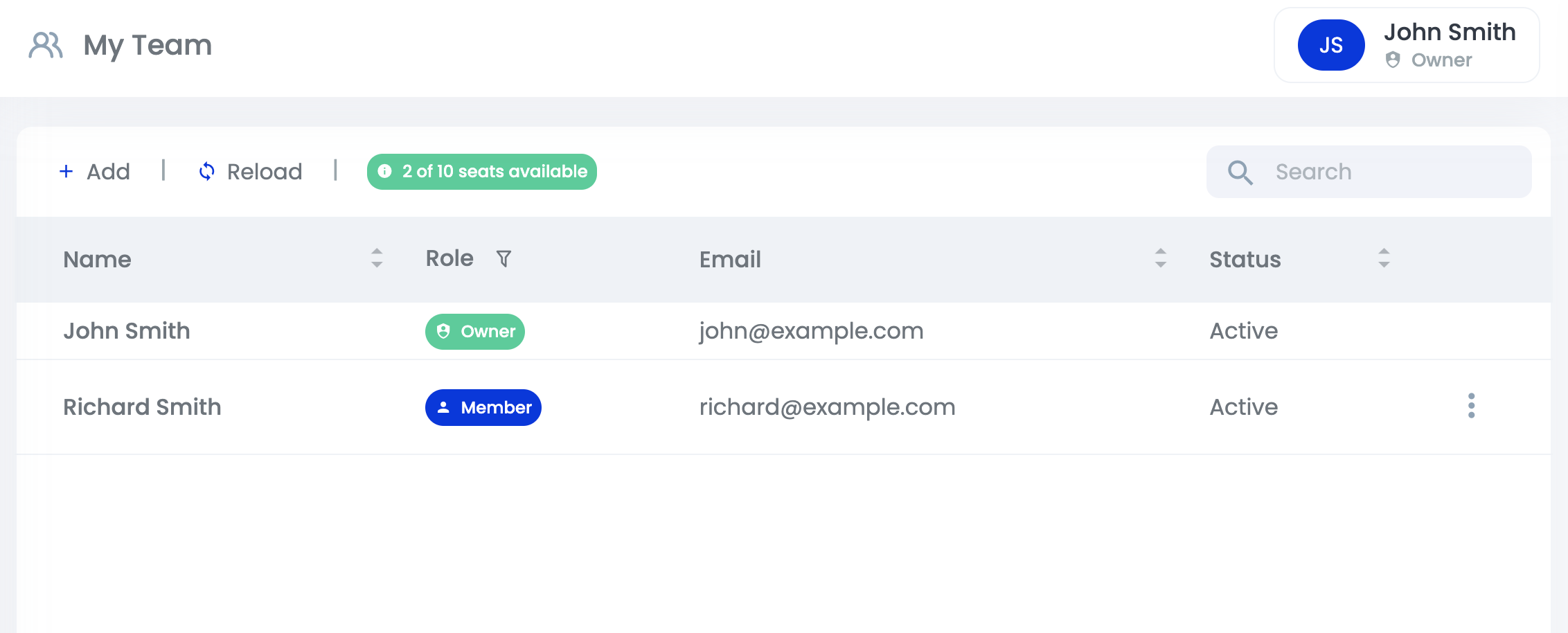This screenshot has height=633, width=1568.
Task: Toggle the Role filter funnel
Action: tap(504, 258)
